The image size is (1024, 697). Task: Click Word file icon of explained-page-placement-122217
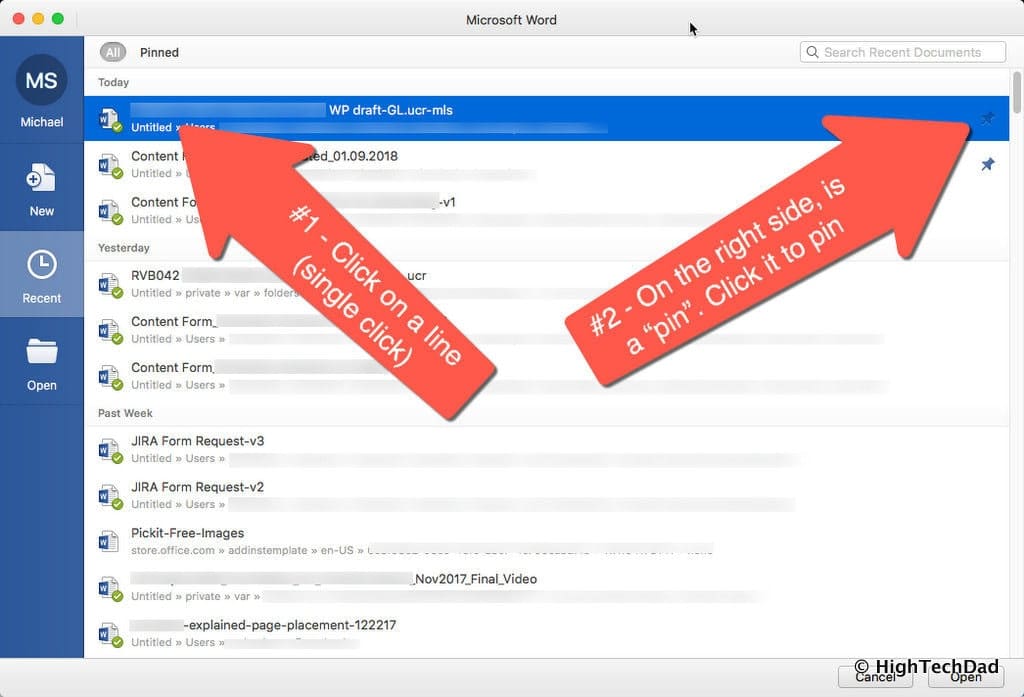coord(109,634)
